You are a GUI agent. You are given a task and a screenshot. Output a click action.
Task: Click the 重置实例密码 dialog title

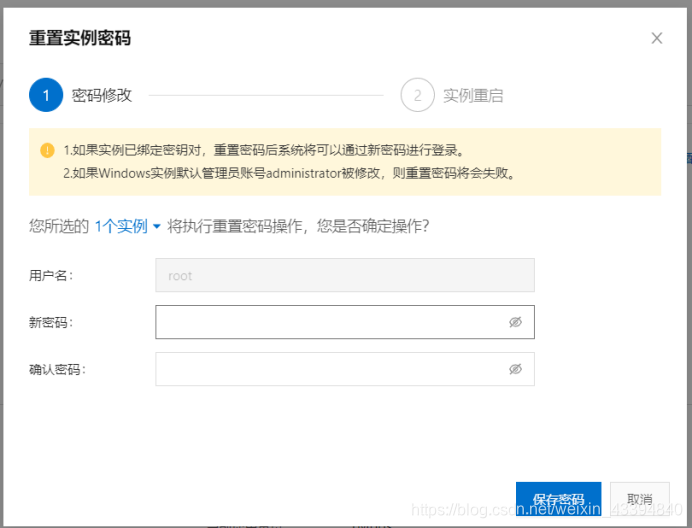(80, 38)
